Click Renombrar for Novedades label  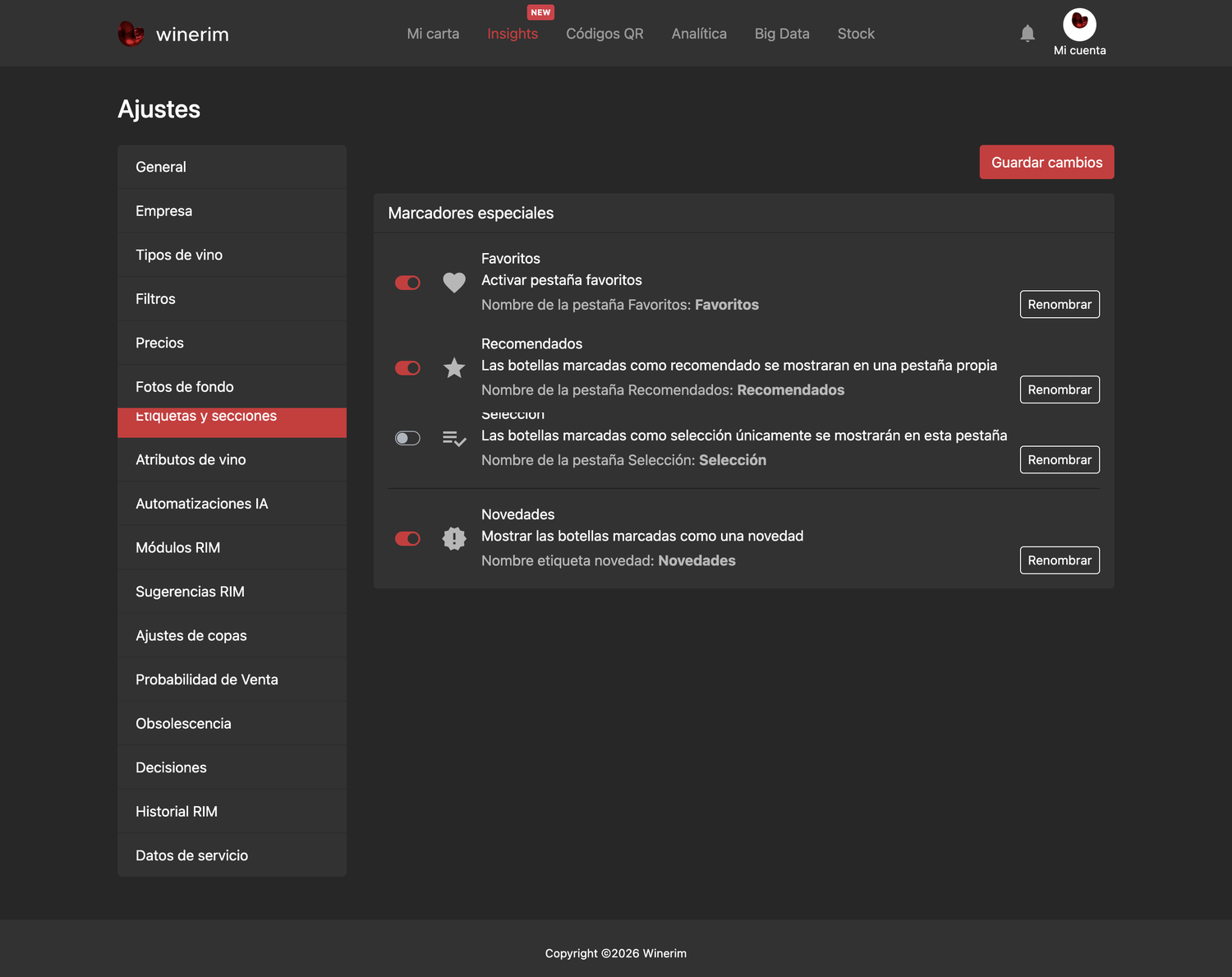point(1060,560)
